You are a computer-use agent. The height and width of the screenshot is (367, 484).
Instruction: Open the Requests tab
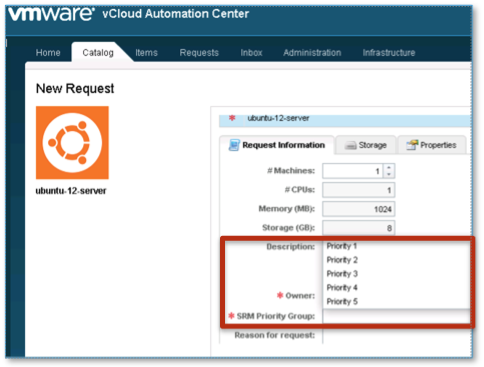[x=199, y=53]
